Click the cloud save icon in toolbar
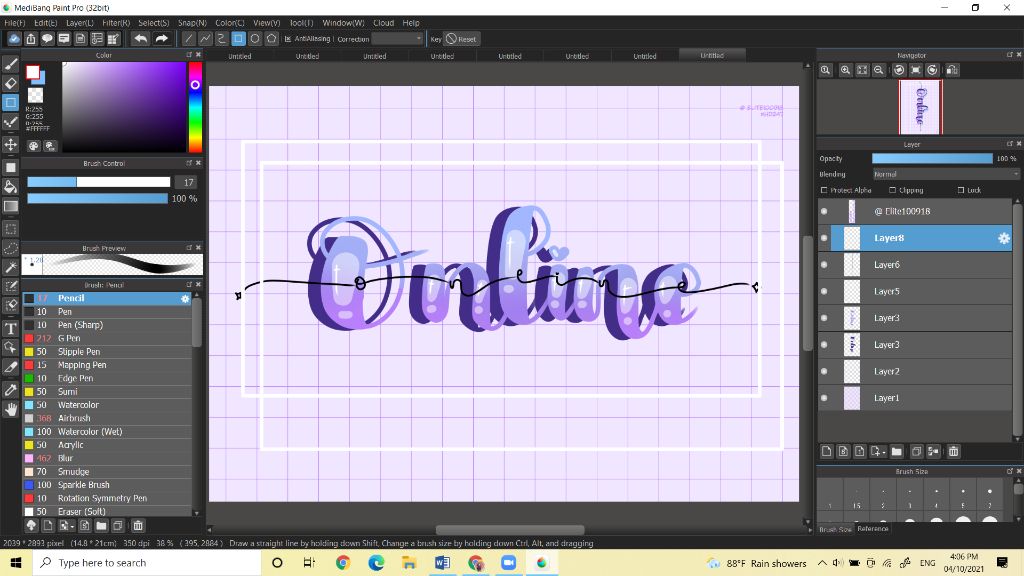Screen dimensions: 1024x576 point(14,39)
